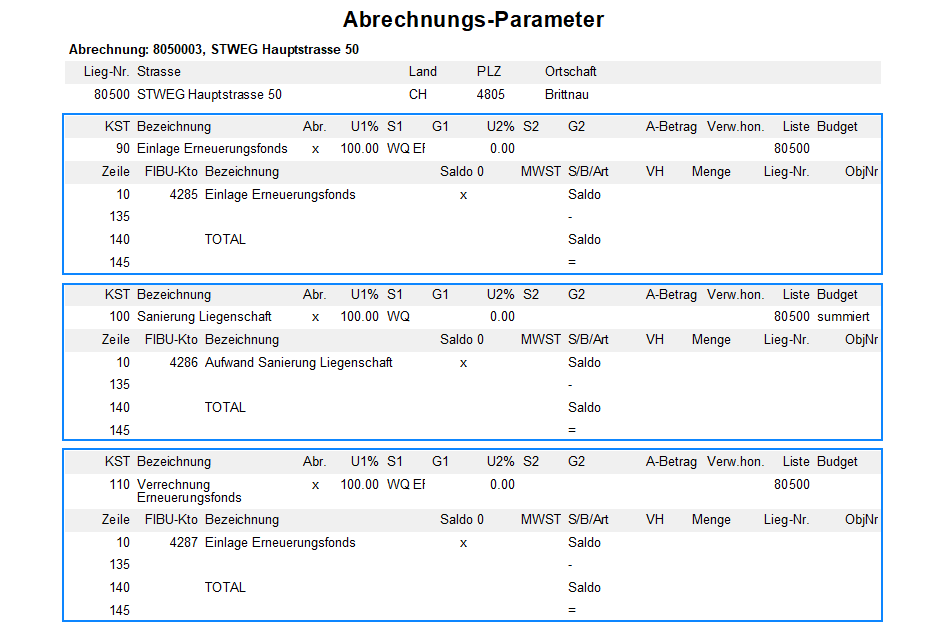Click the budget value summiert
The height and width of the screenshot is (628, 946).
(843, 317)
